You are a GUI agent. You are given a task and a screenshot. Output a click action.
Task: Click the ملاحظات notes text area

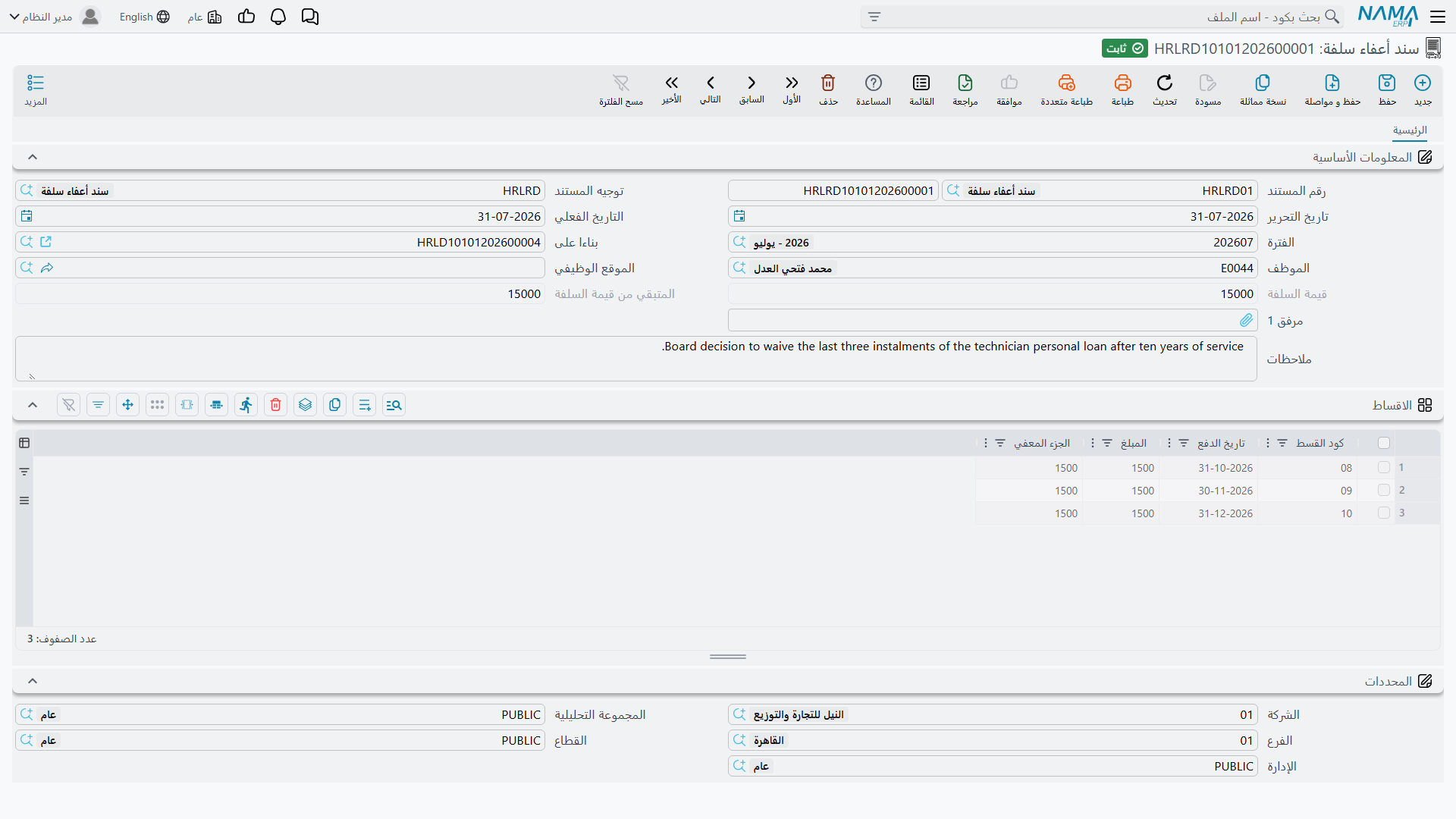(x=636, y=359)
